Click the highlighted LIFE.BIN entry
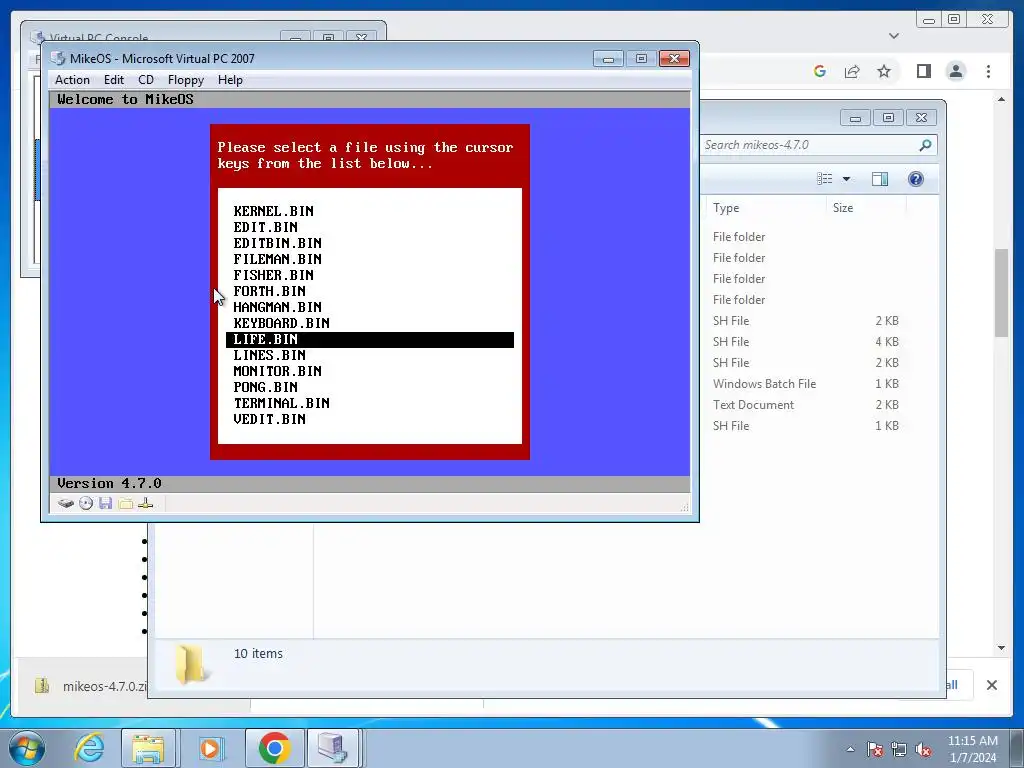The width and height of the screenshot is (1024, 768). (370, 340)
